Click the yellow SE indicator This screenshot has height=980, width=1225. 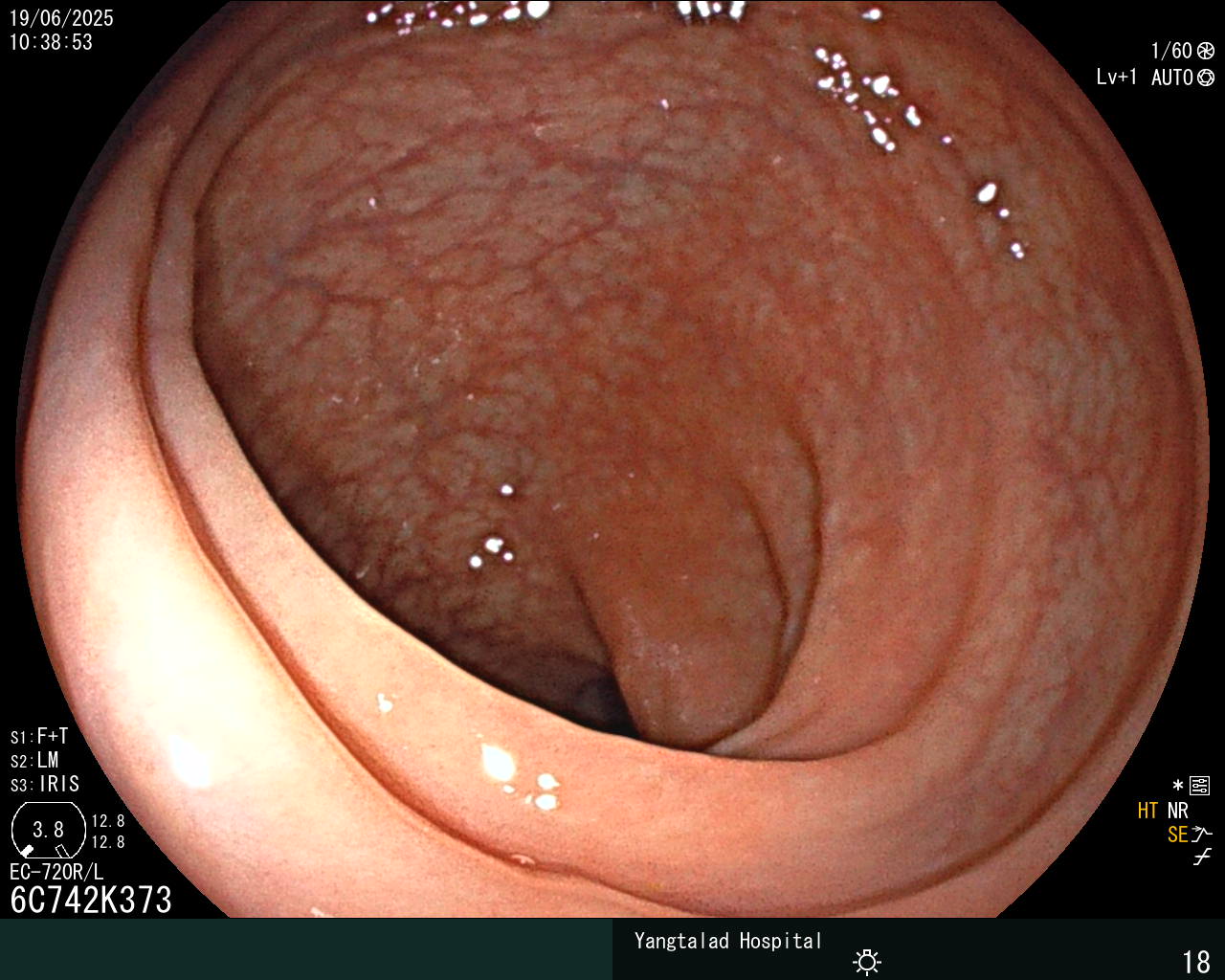1177,835
